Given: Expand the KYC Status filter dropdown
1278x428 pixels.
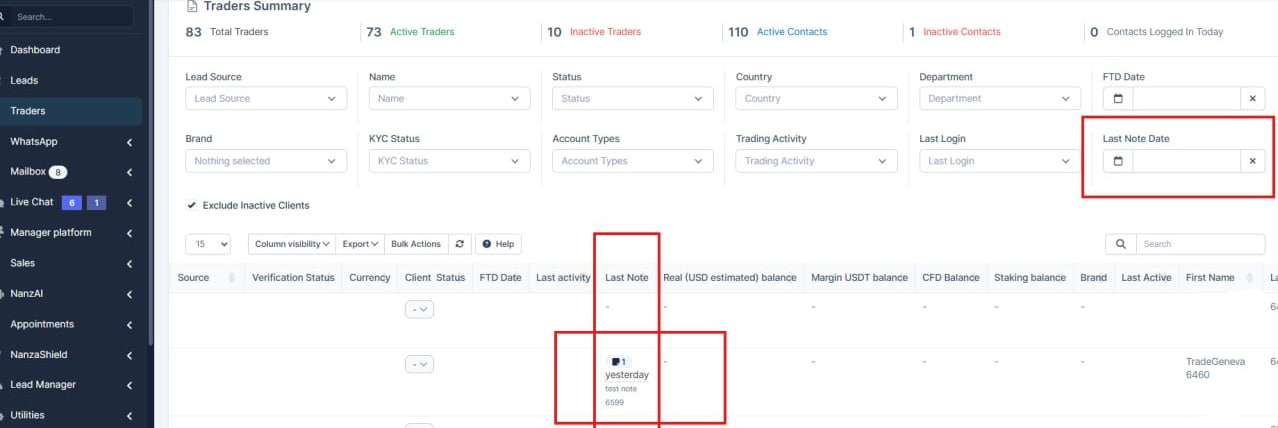Looking at the screenshot, I should click(x=449, y=161).
